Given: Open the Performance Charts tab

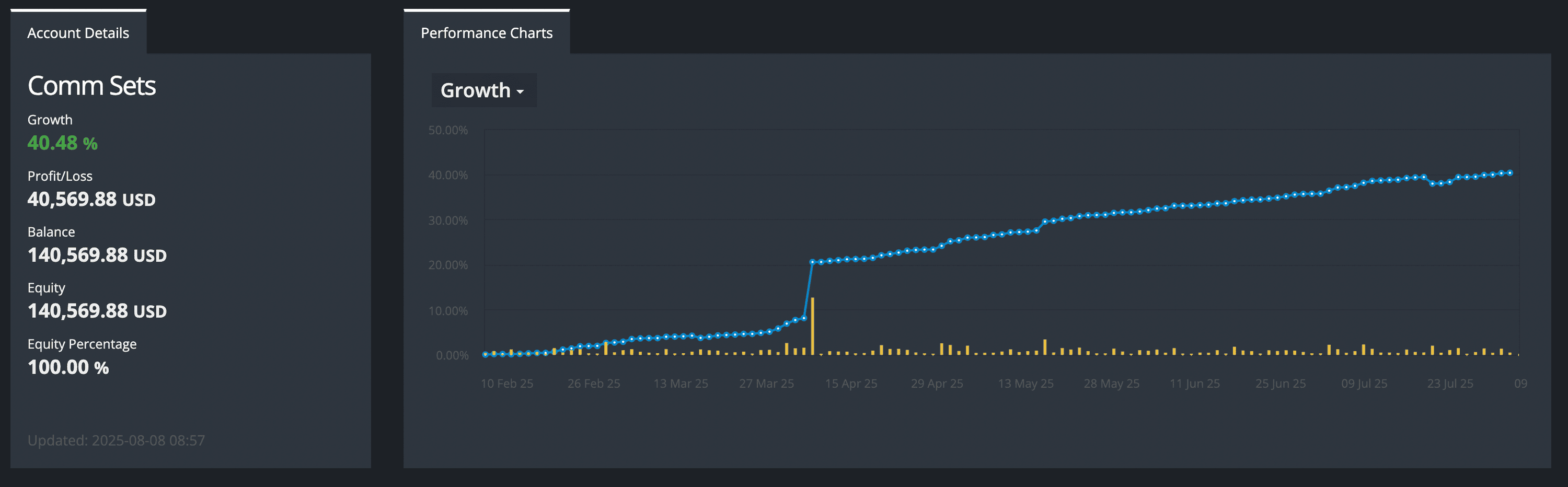Looking at the screenshot, I should [x=487, y=33].
